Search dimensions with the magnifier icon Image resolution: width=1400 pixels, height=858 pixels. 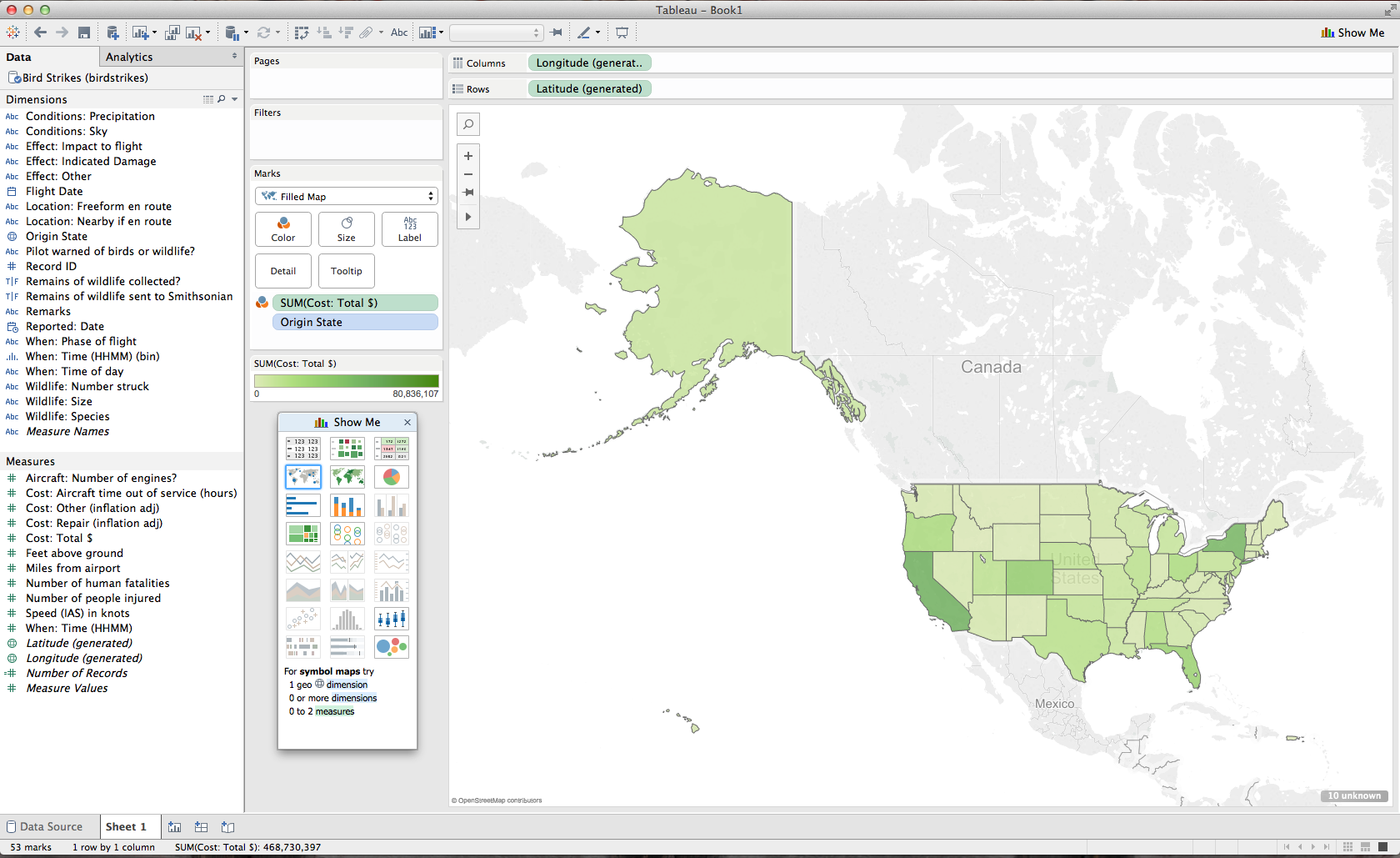pyautogui.click(x=222, y=99)
